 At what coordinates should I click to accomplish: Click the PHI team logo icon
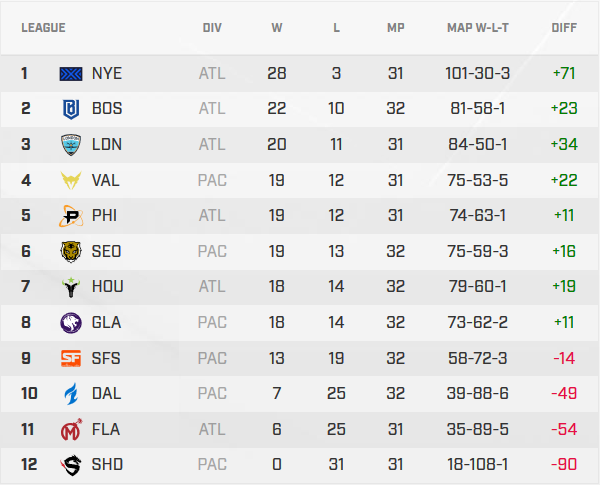[x=72, y=215]
